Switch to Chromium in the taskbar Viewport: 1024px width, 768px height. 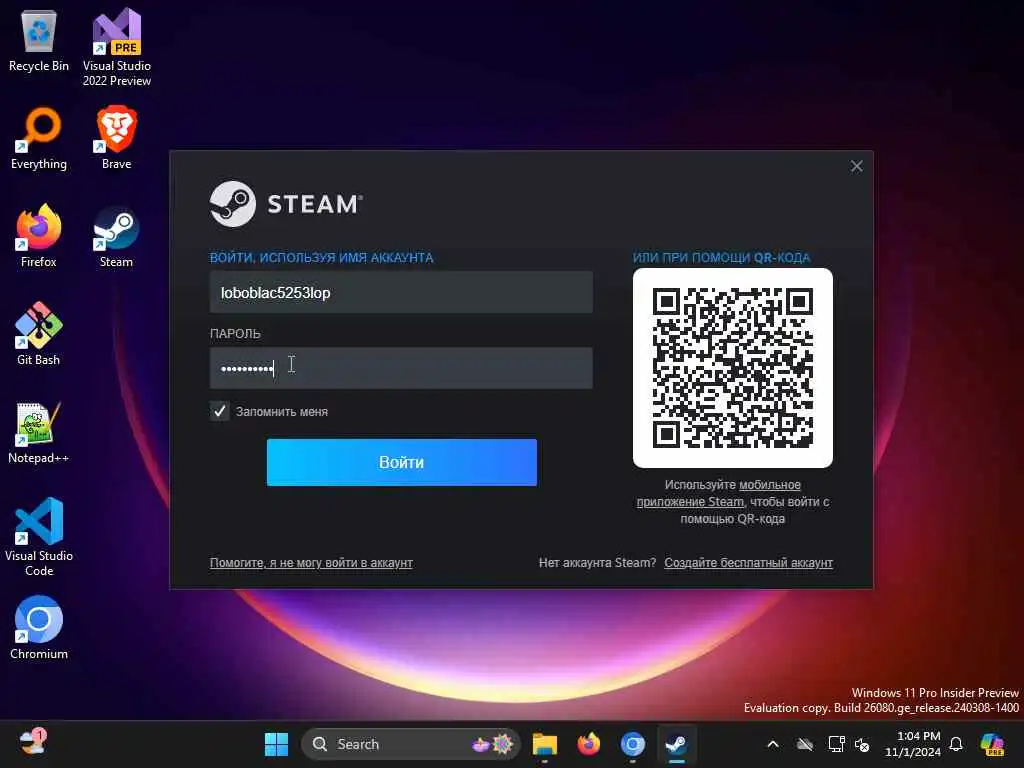click(632, 744)
